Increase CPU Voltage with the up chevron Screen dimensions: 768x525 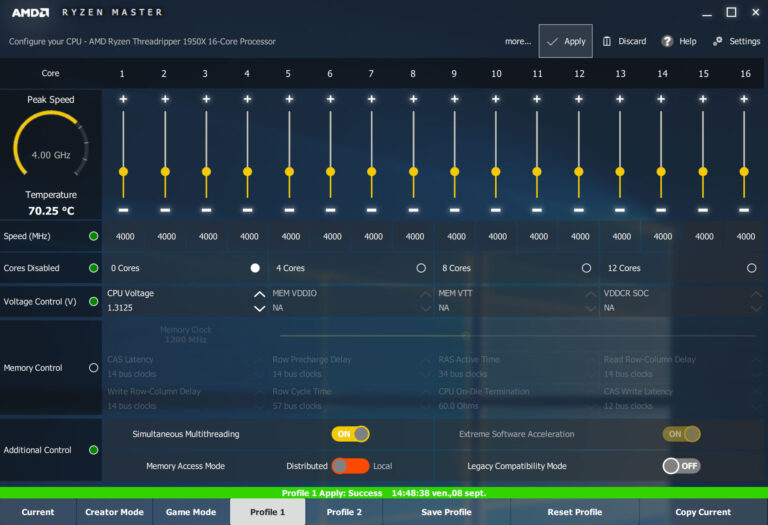260,294
